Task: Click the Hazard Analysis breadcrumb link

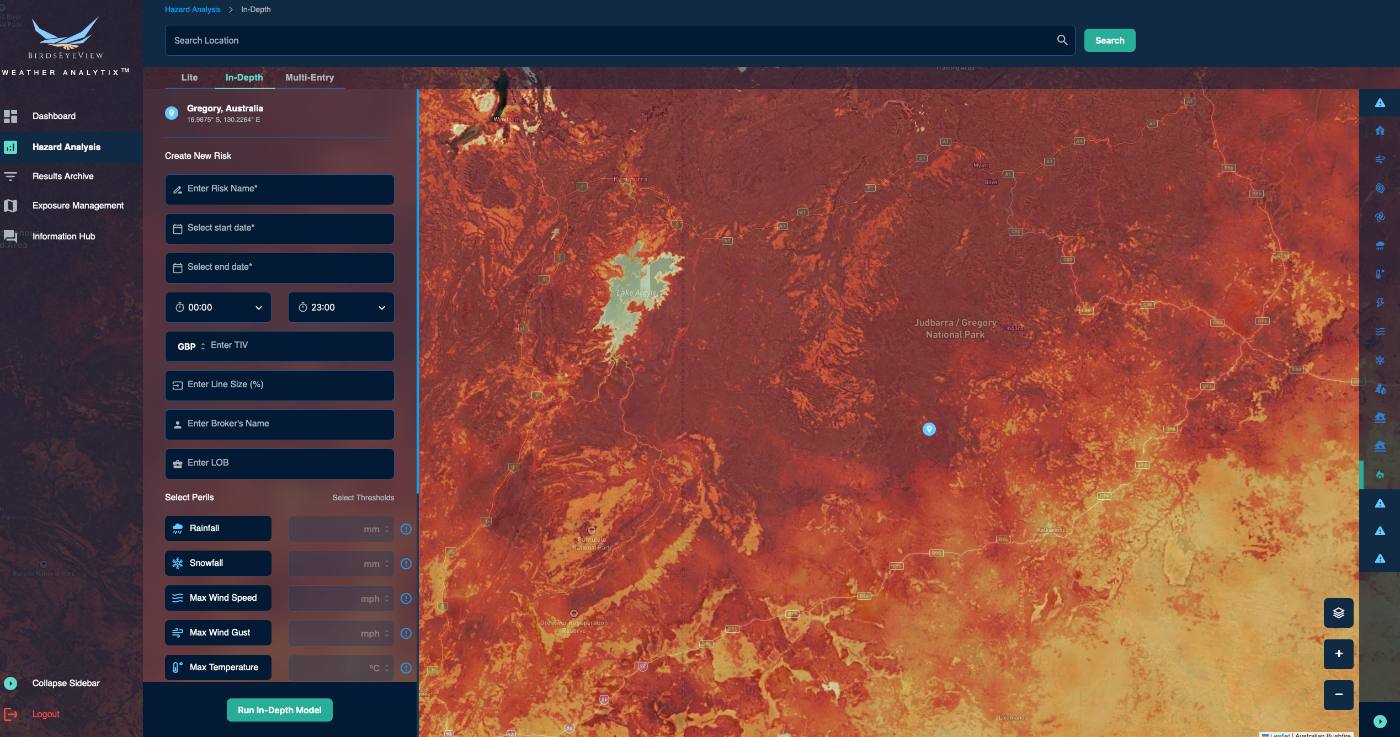Action: pos(193,9)
